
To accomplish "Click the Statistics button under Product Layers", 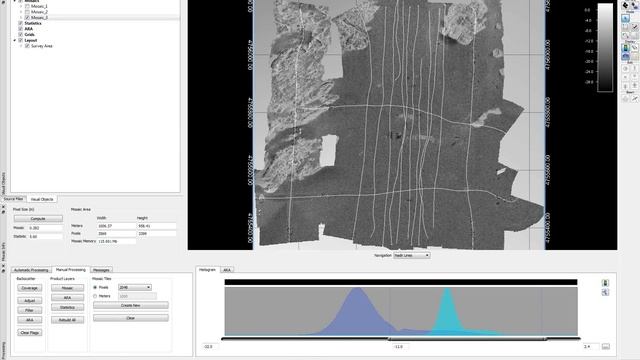I will point(67,307).
